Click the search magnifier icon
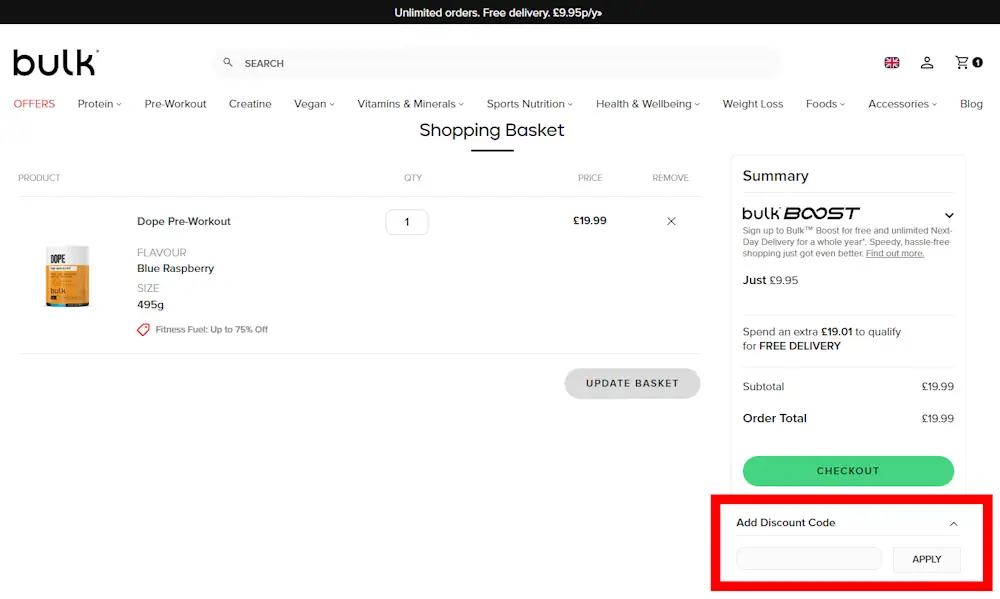This screenshot has width=1000, height=599. point(228,63)
